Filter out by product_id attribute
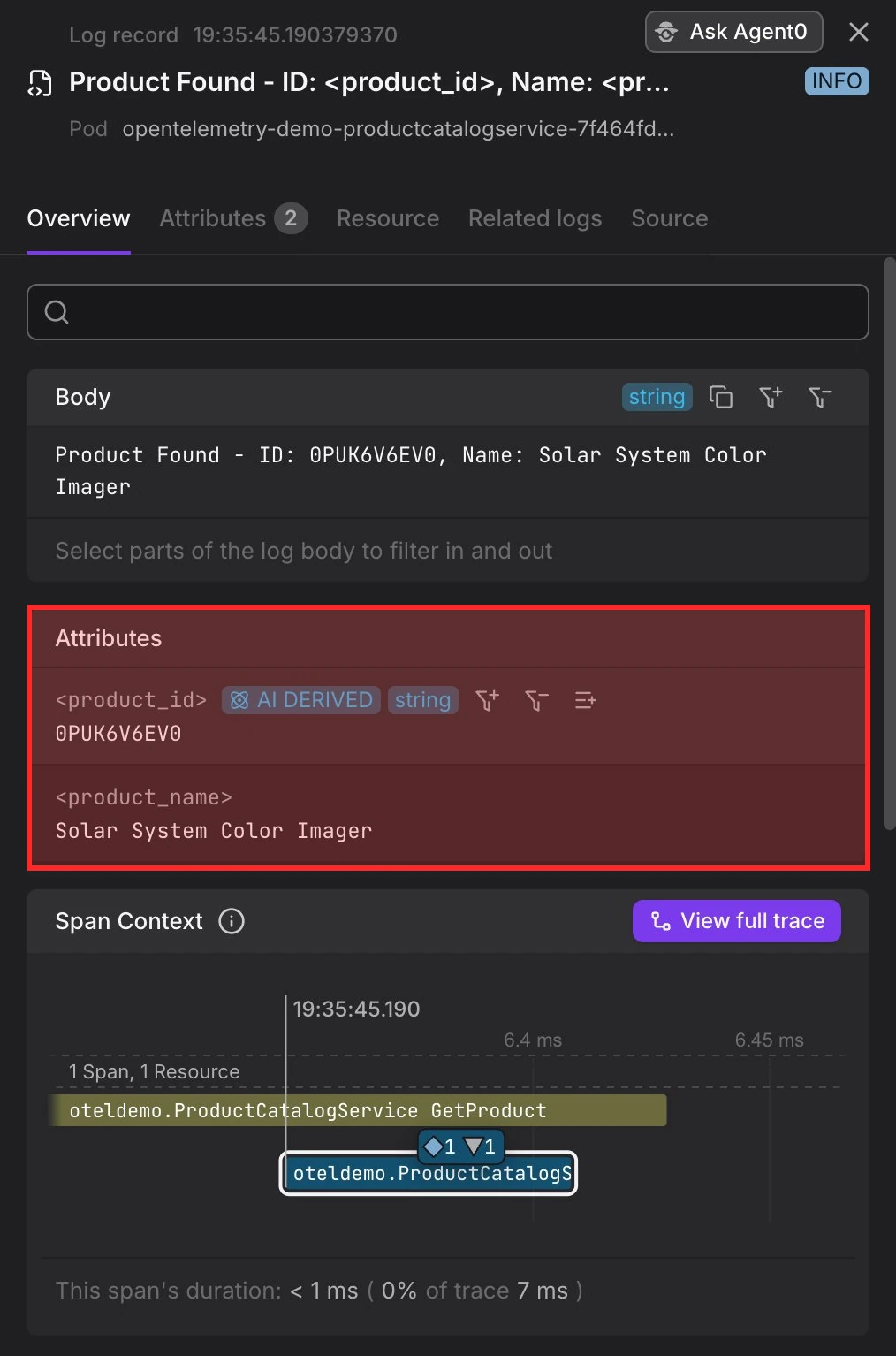Screen dimensions: 896x1356 point(536,701)
